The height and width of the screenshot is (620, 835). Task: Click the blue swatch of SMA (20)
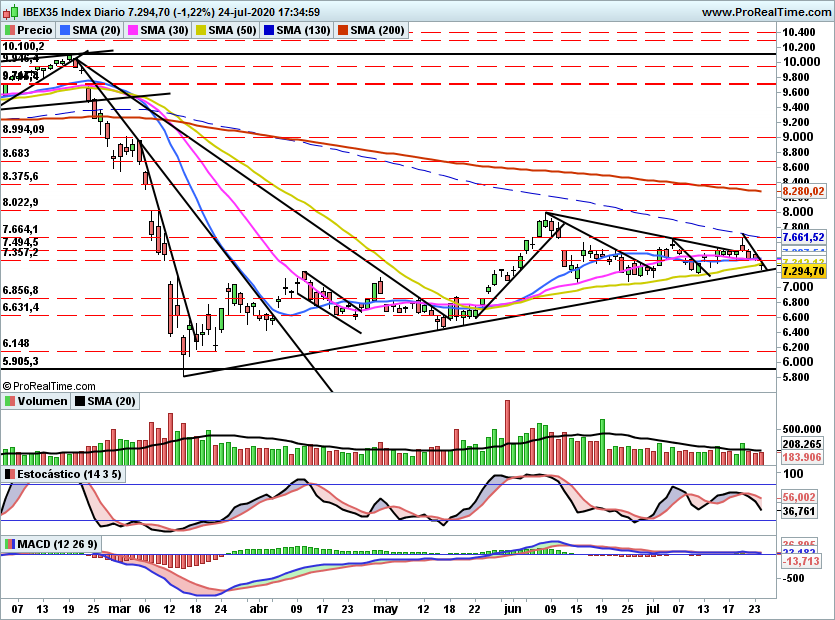65,30
